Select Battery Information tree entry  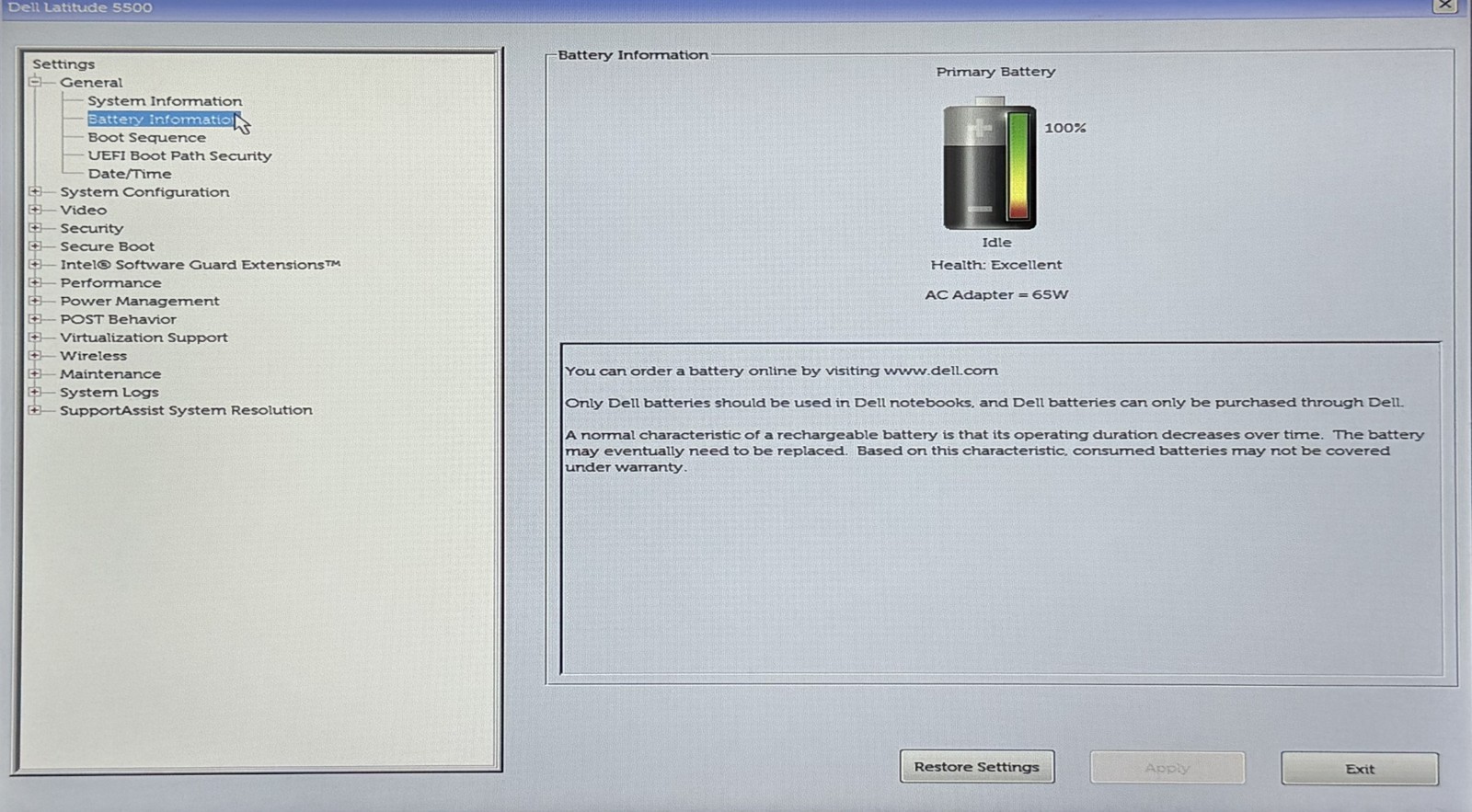[x=163, y=120]
